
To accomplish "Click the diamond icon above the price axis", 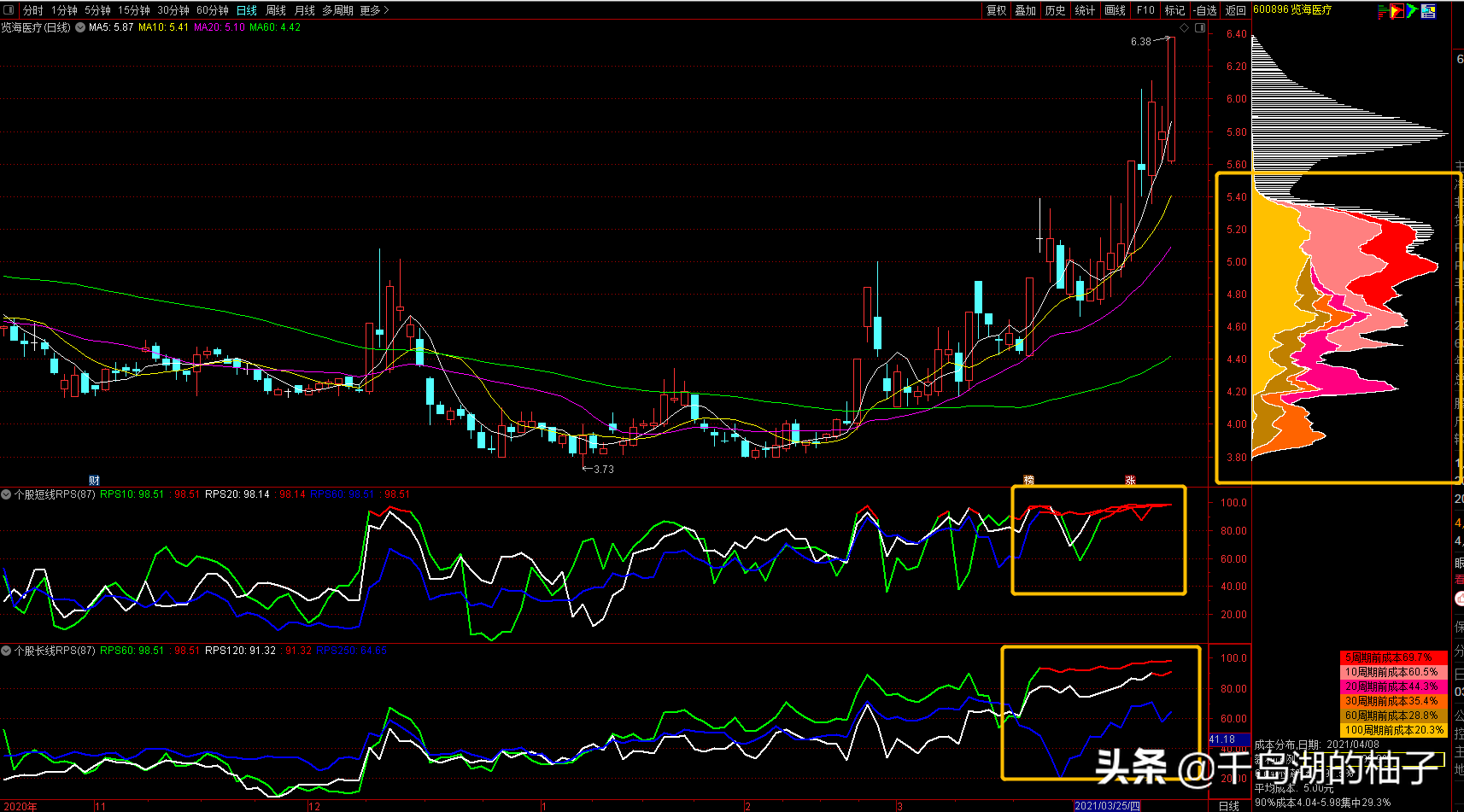I will [1184, 28].
